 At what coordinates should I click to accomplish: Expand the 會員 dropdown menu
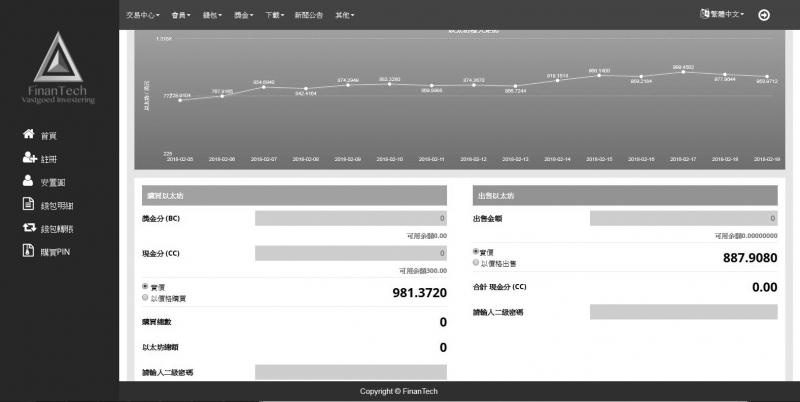183,16
